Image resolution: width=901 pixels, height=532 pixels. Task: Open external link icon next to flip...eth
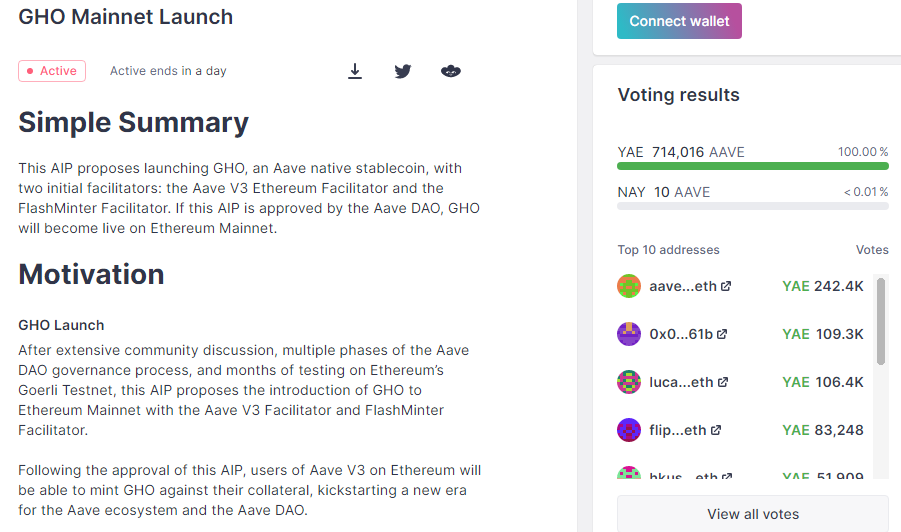pos(716,430)
